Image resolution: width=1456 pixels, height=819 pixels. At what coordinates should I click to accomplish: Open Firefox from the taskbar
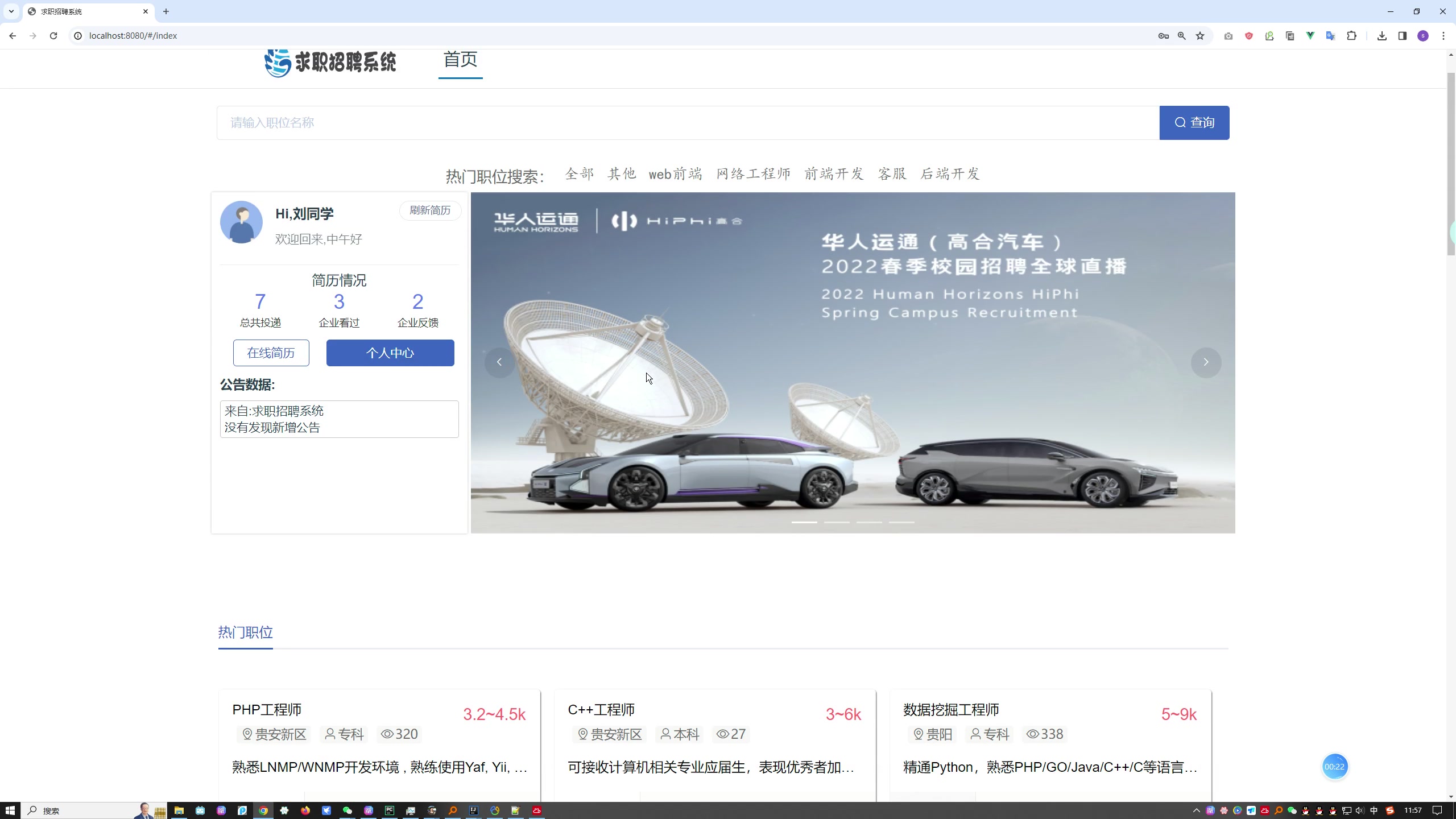(305, 810)
